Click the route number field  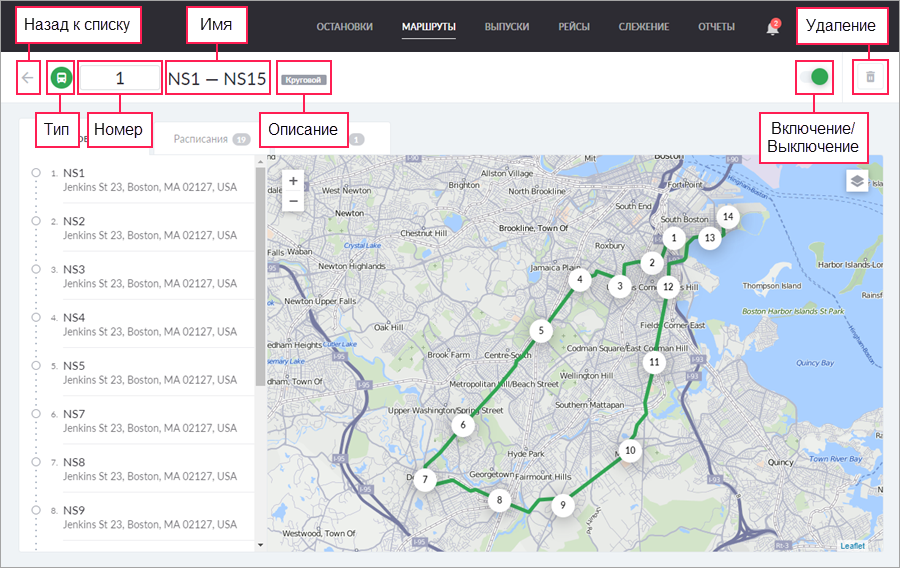click(120, 78)
